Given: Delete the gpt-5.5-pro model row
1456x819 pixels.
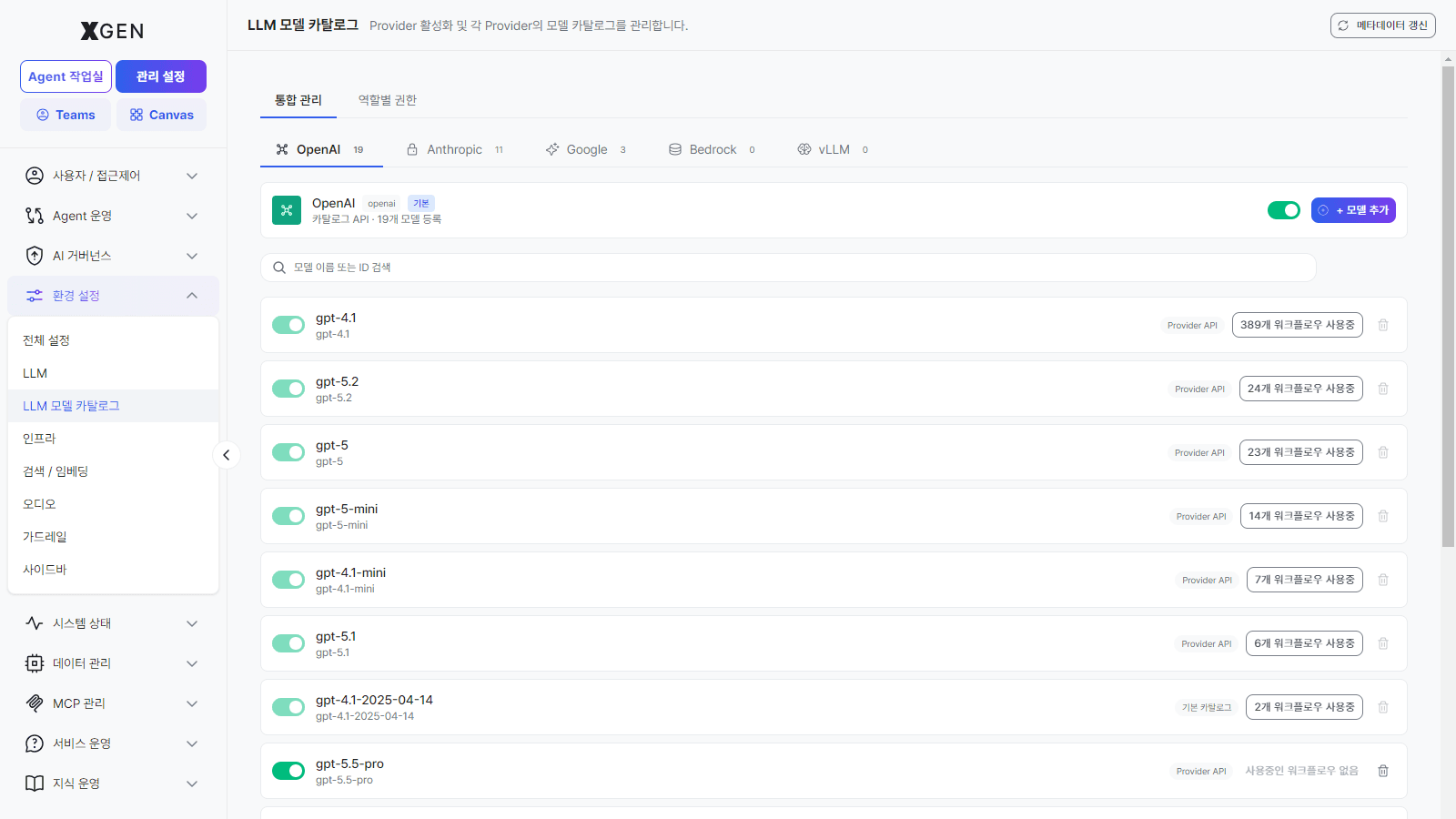Looking at the screenshot, I should click(1383, 771).
